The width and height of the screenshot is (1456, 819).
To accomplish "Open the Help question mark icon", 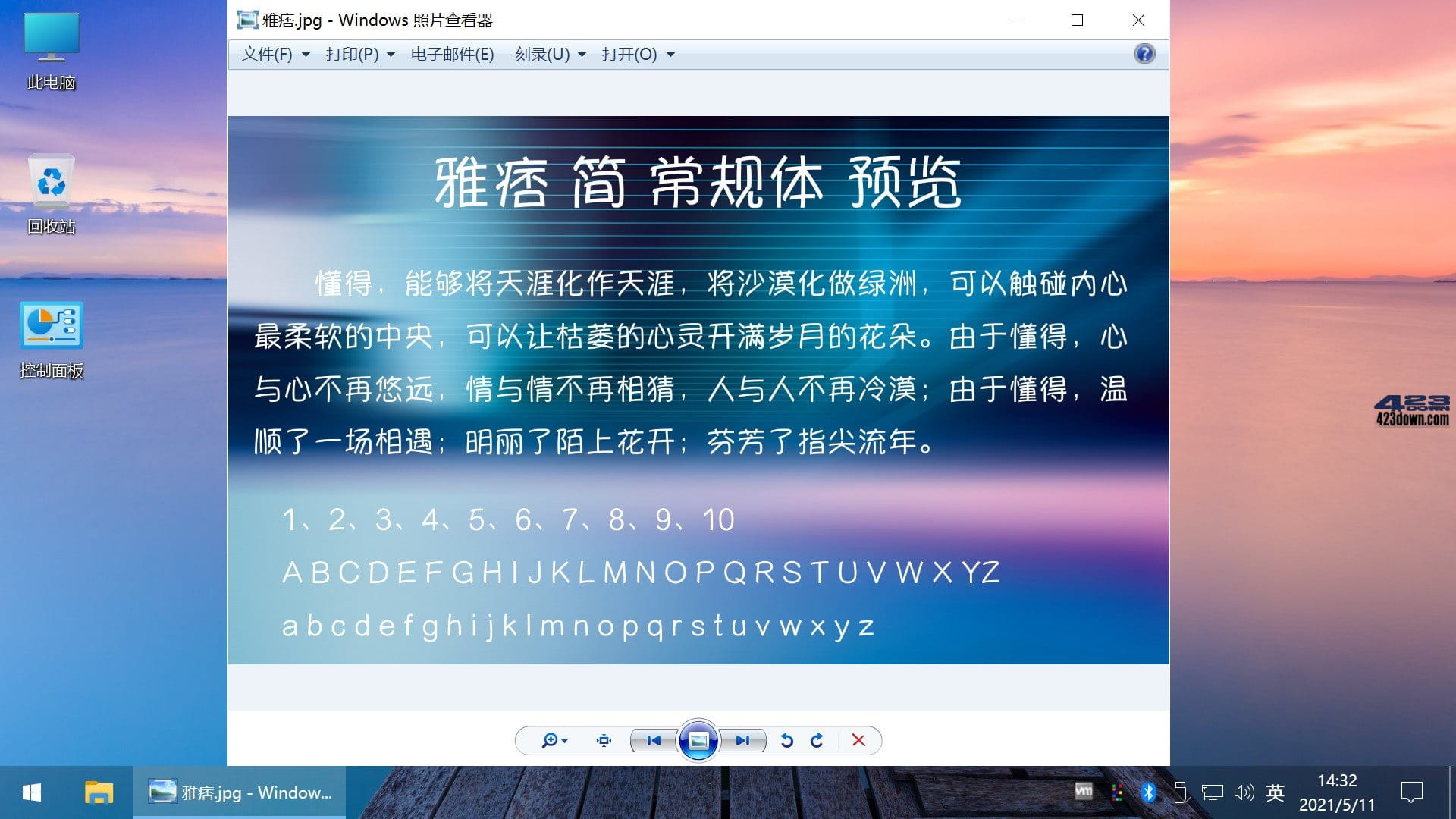I will 1144,54.
